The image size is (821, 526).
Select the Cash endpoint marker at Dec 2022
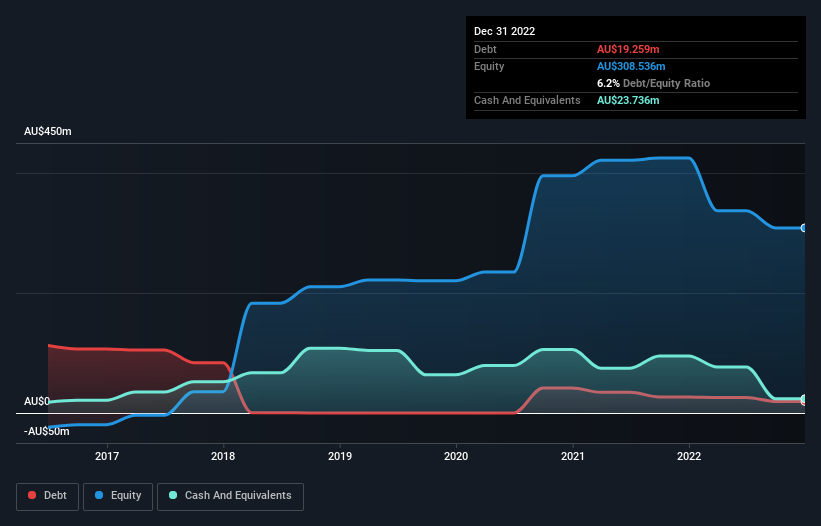[x=804, y=399]
